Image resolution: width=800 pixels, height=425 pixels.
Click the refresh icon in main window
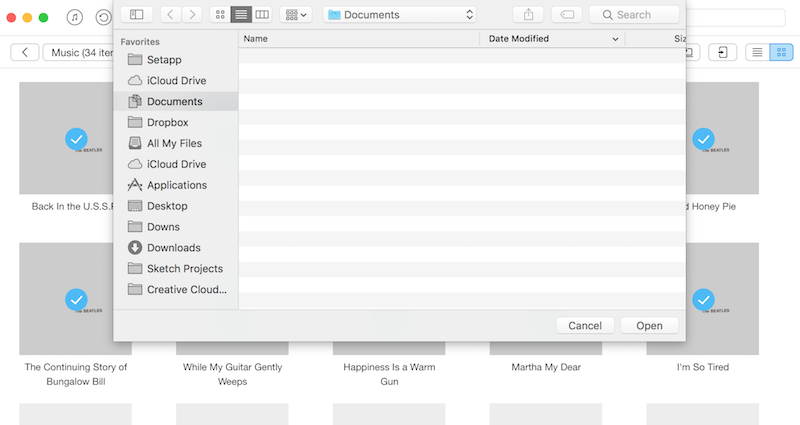click(103, 17)
